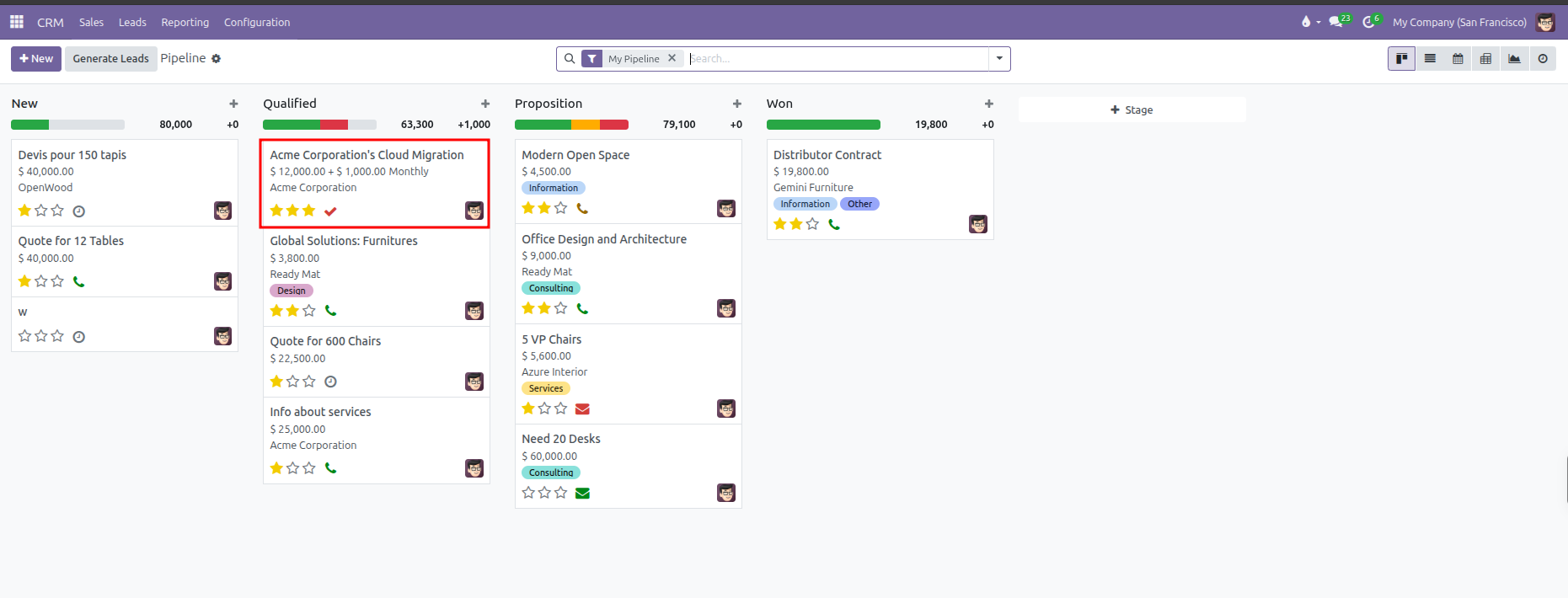Click the Design tag on Global Solutions
1568x598 pixels.
pyautogui.click(x=292, y=291)
